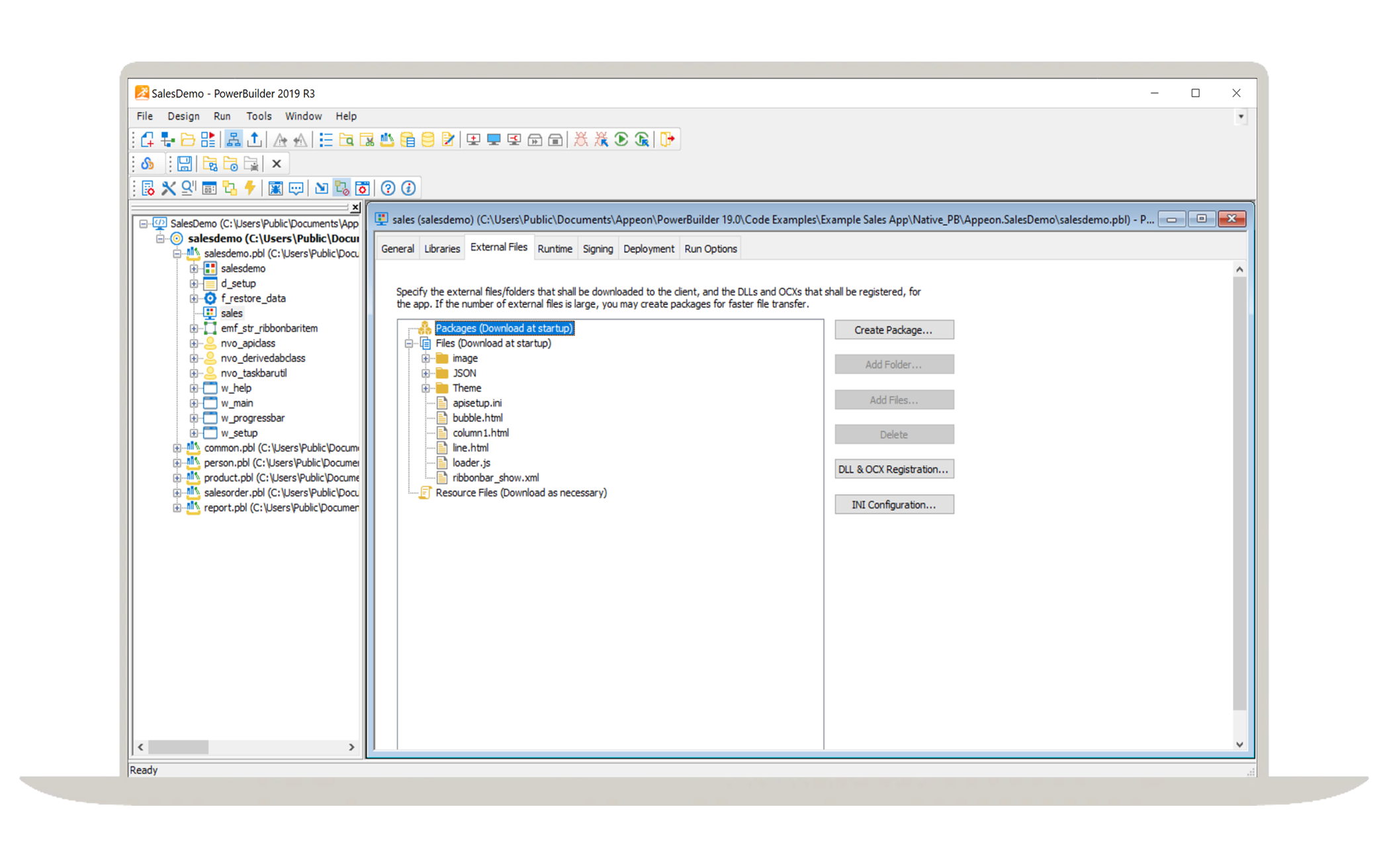Click the Inherit toolbar icon
The height and width of the screenshot is (868, 1389).
[x=167, y=140]
